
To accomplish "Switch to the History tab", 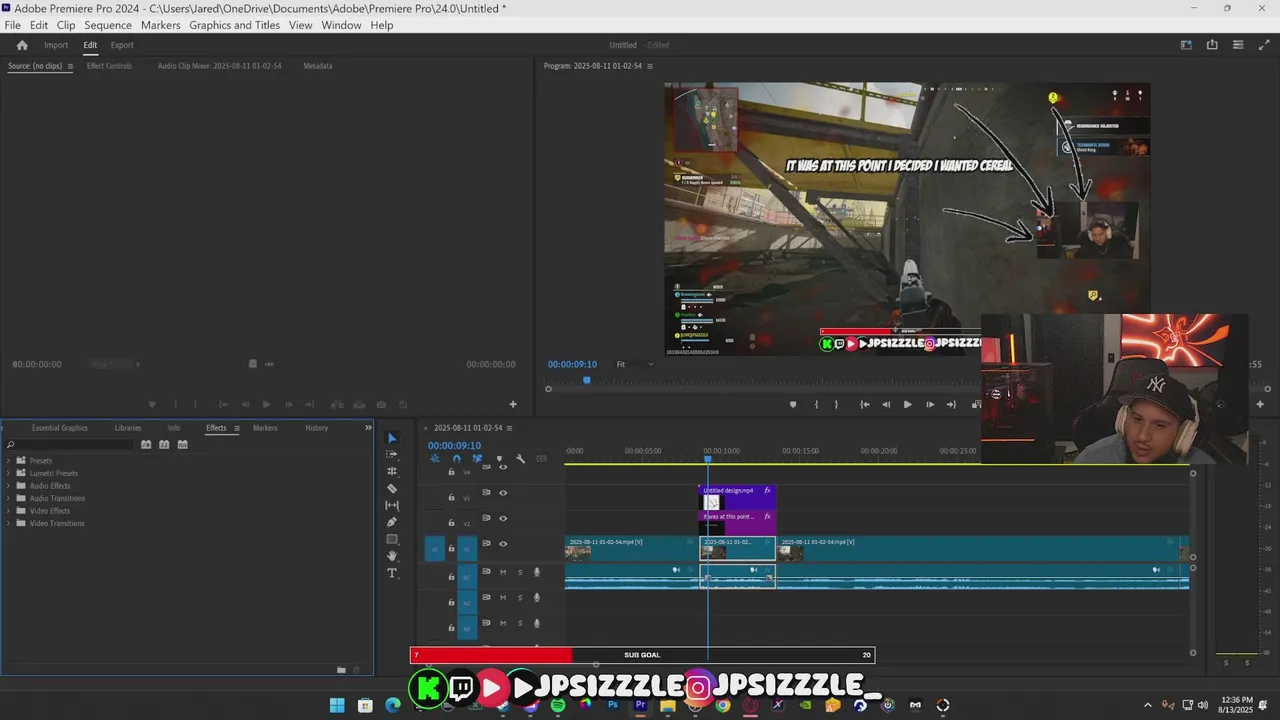I will pyautogui.click(x=316, y=428).
